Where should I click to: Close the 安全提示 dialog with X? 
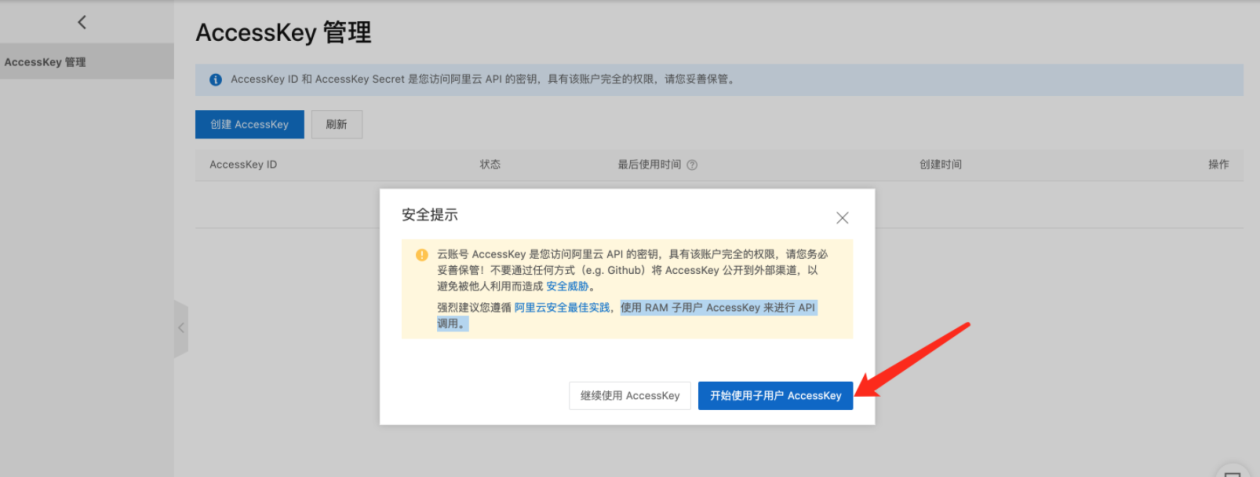click(842, 217)
